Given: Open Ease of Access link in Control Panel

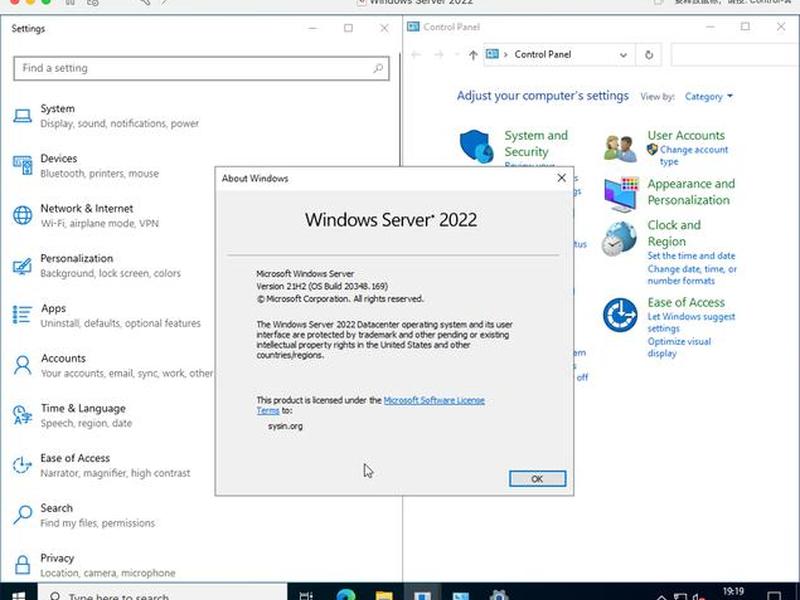Looking at the screenshot, I should point(686,302).
